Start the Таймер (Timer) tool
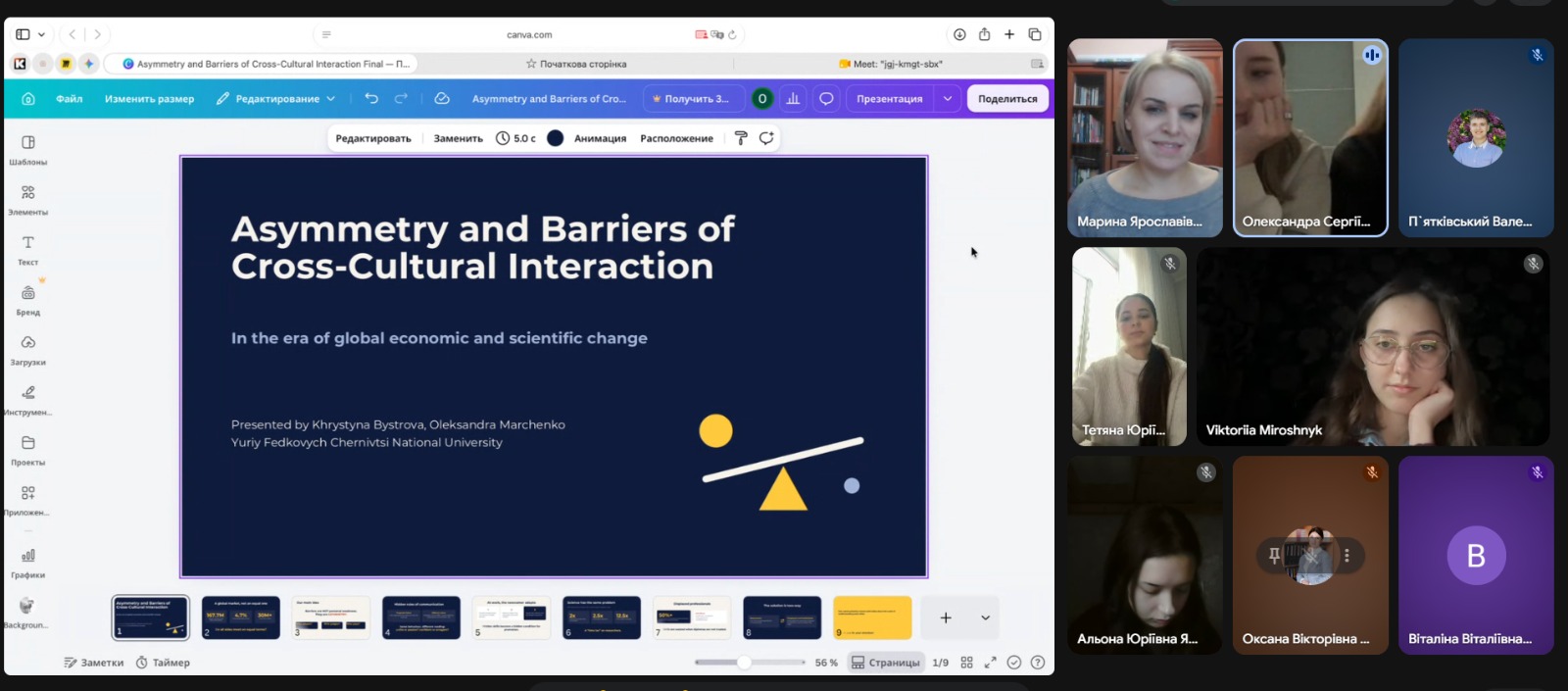Screen dimensions: 1568x691 163,663
